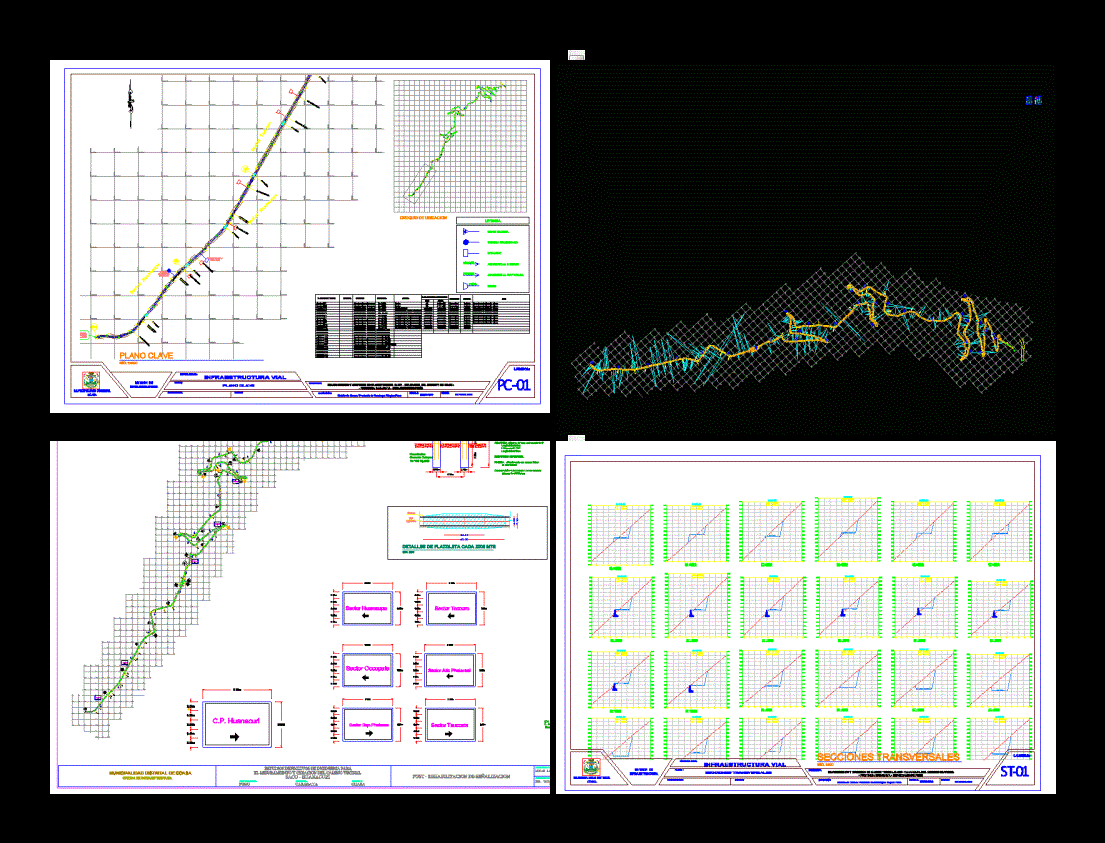Screen dimensions: 1105x843
Task: Click the right arrow inside the C.P. Huanacuri sign
Action: coord(235,737)
